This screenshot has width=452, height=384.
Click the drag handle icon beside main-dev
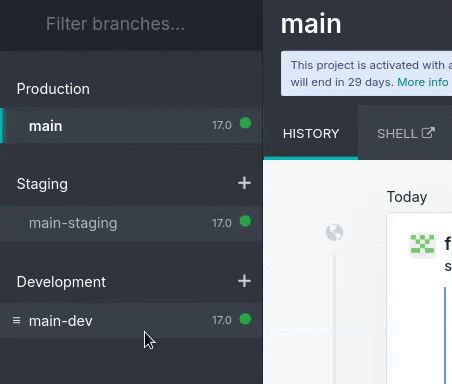click(16, 320)
